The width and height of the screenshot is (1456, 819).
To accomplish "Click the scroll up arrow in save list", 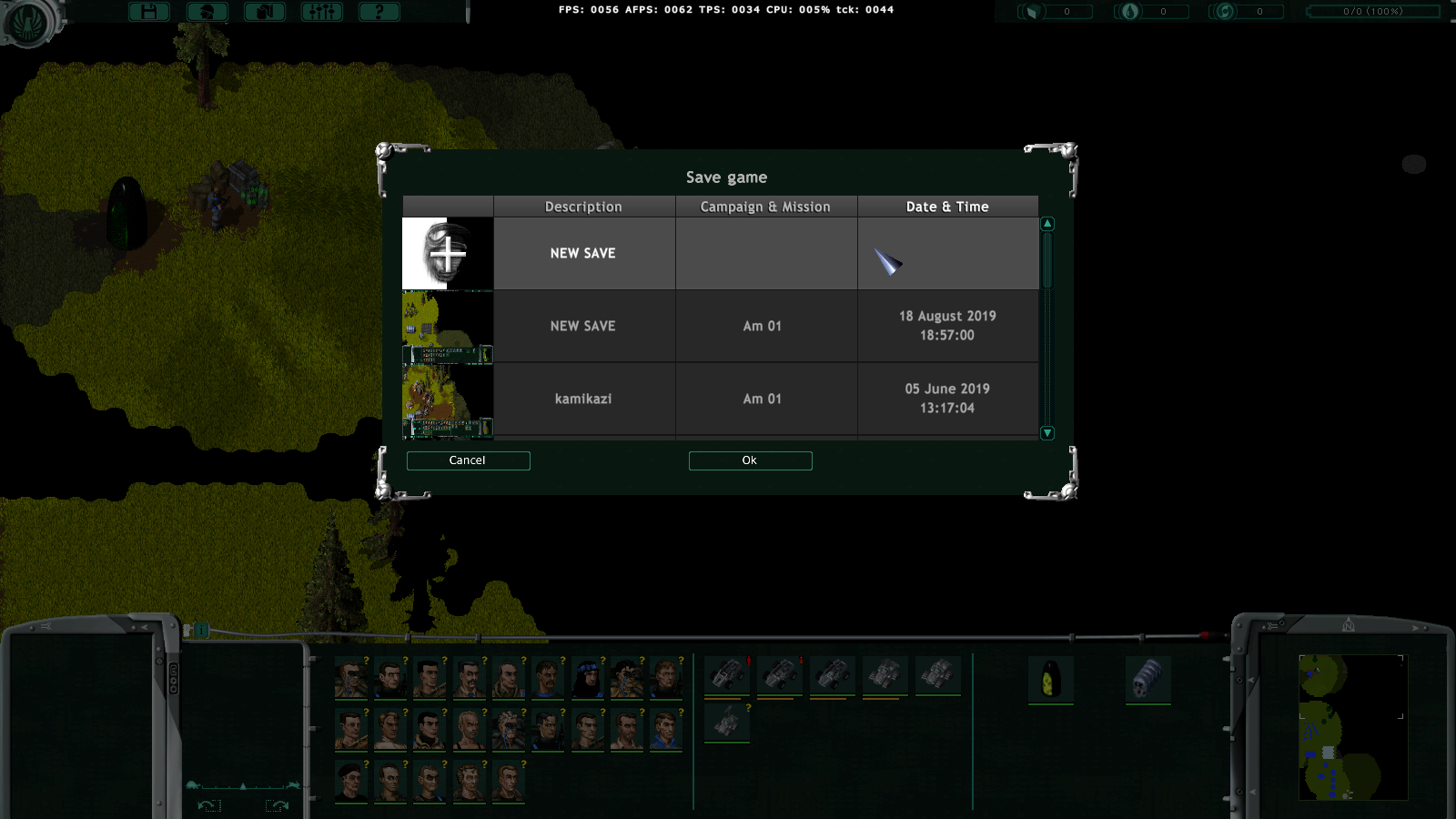I will pos(1047,223).
